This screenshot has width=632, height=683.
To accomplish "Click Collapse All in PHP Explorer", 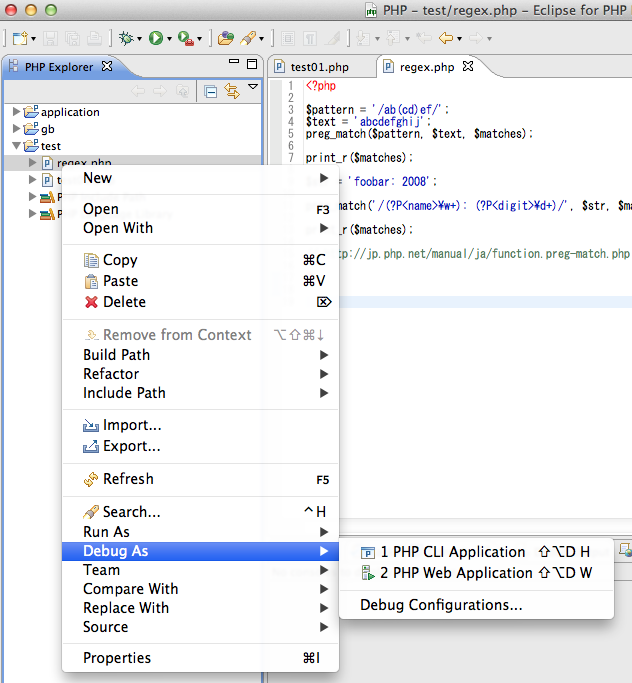I will [210, 91].
